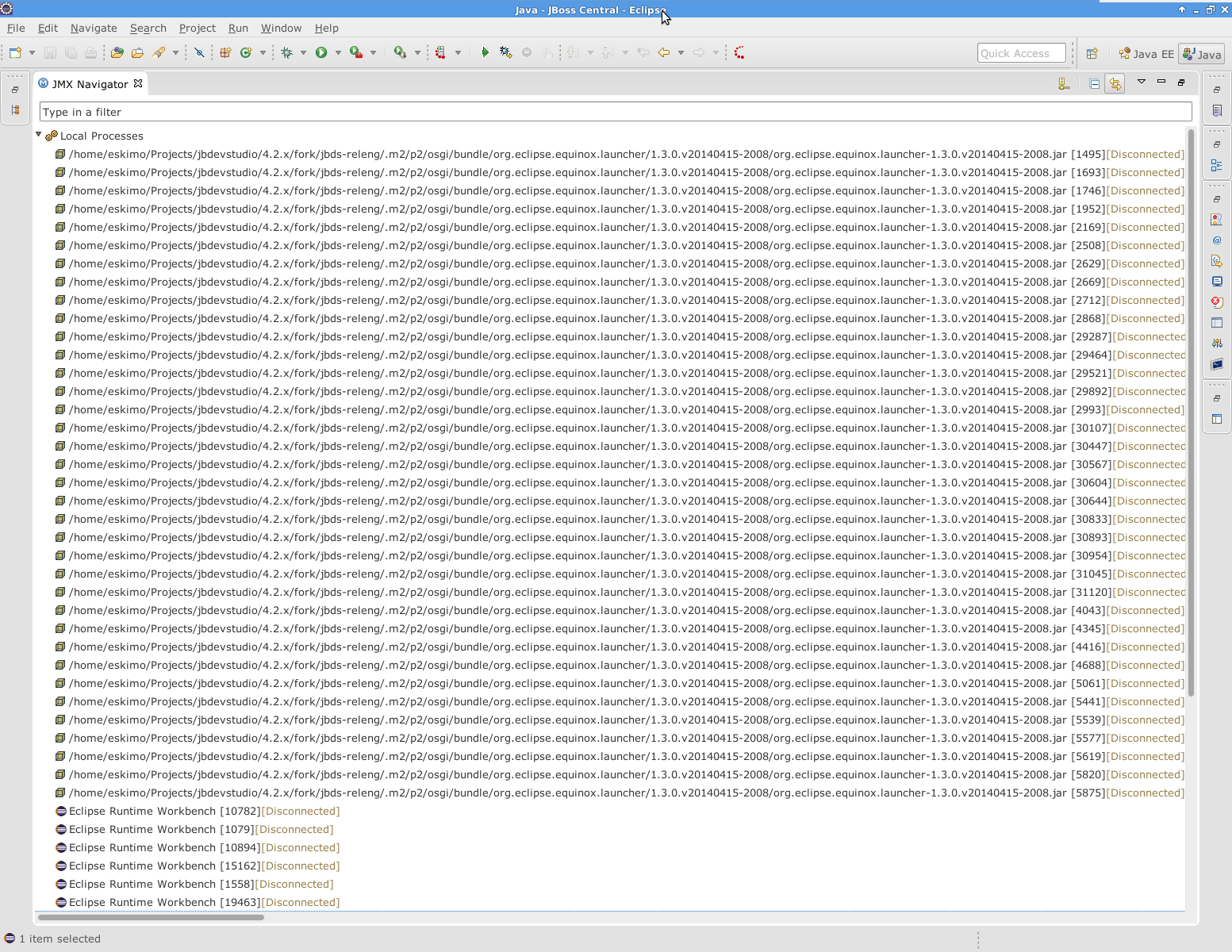Image resolution: width=1232 pixels, height=952 pixels.
Task: Click the New Java Package icon
Action: click(225, 53)
